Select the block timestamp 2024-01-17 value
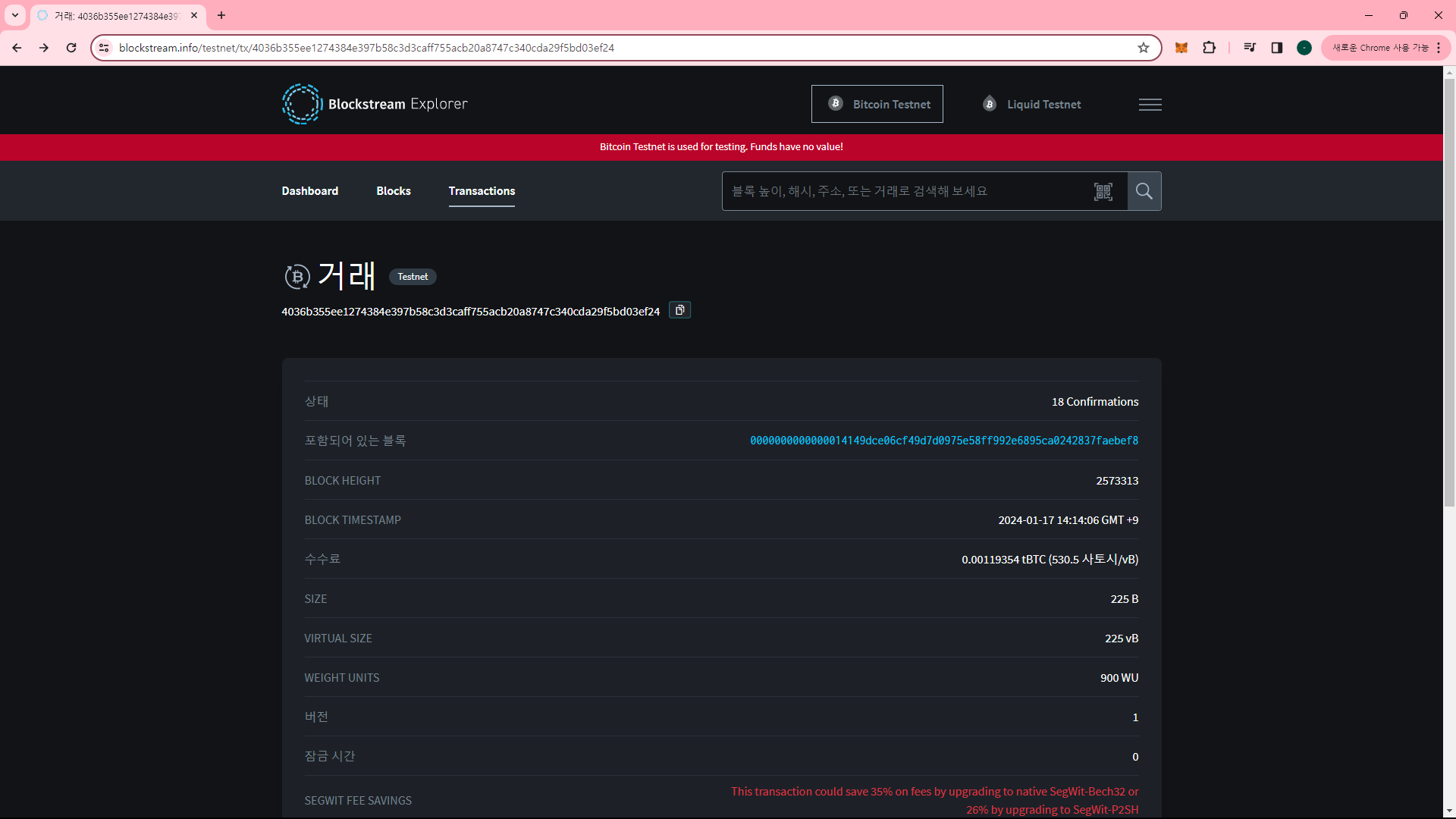Viewport: 1456px width, 819px height. 1068,520
